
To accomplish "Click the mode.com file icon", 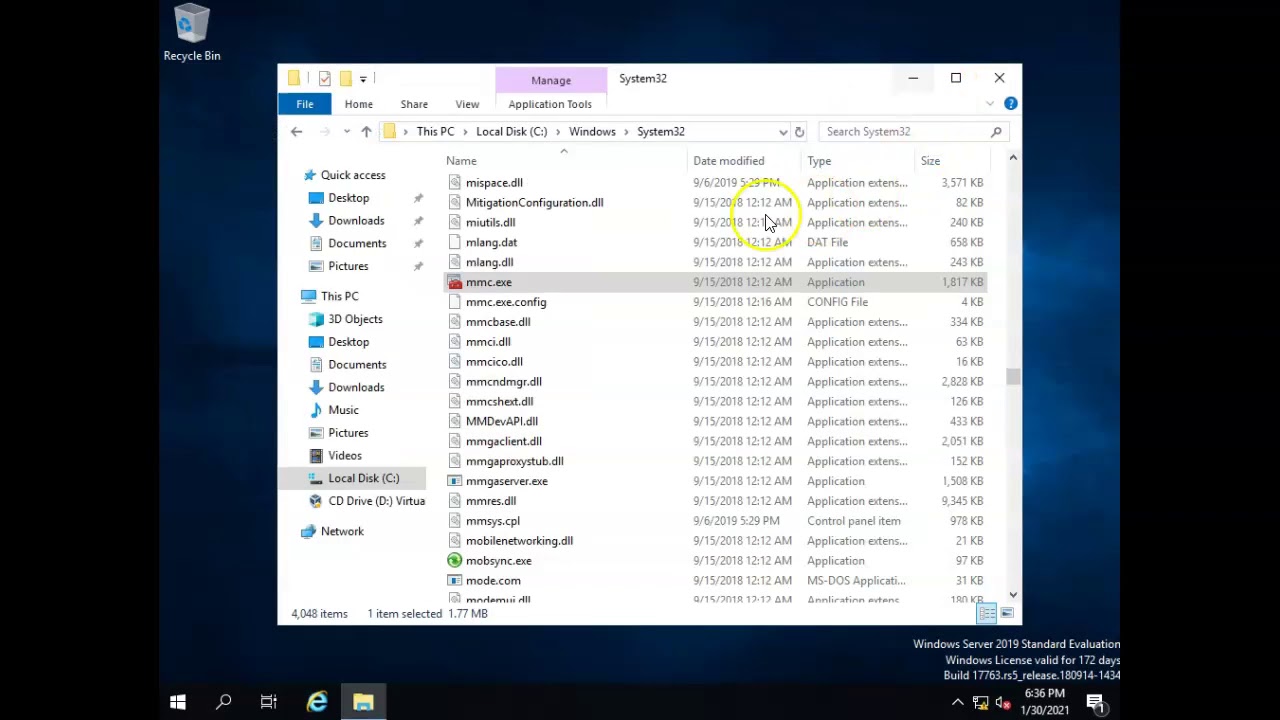I will [455, 581].
